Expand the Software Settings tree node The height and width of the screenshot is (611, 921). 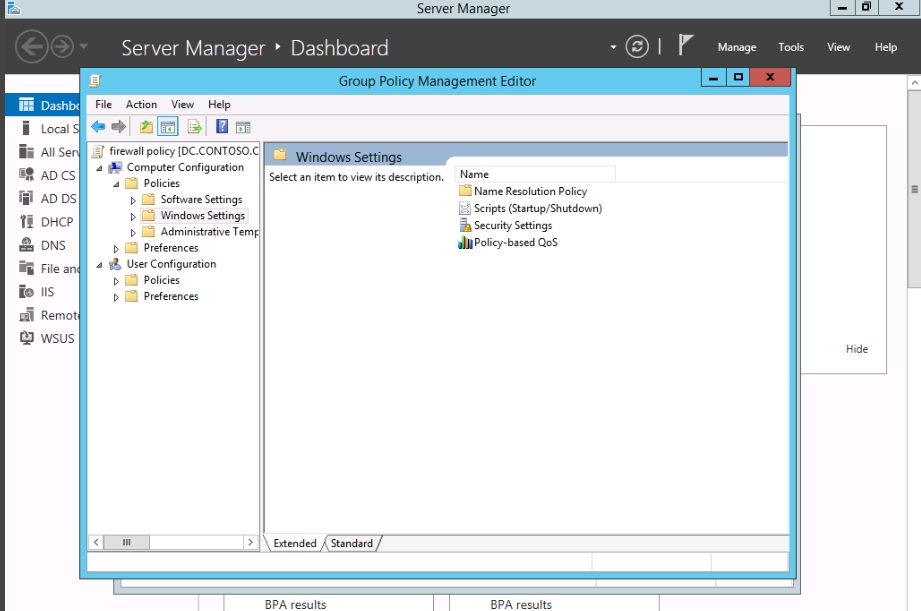(133, 200)
